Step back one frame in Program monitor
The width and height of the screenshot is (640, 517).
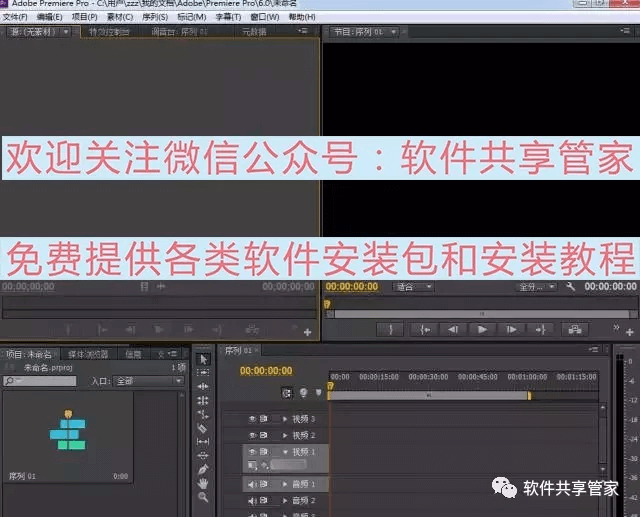pyautogui.click(x=453, y=329)
